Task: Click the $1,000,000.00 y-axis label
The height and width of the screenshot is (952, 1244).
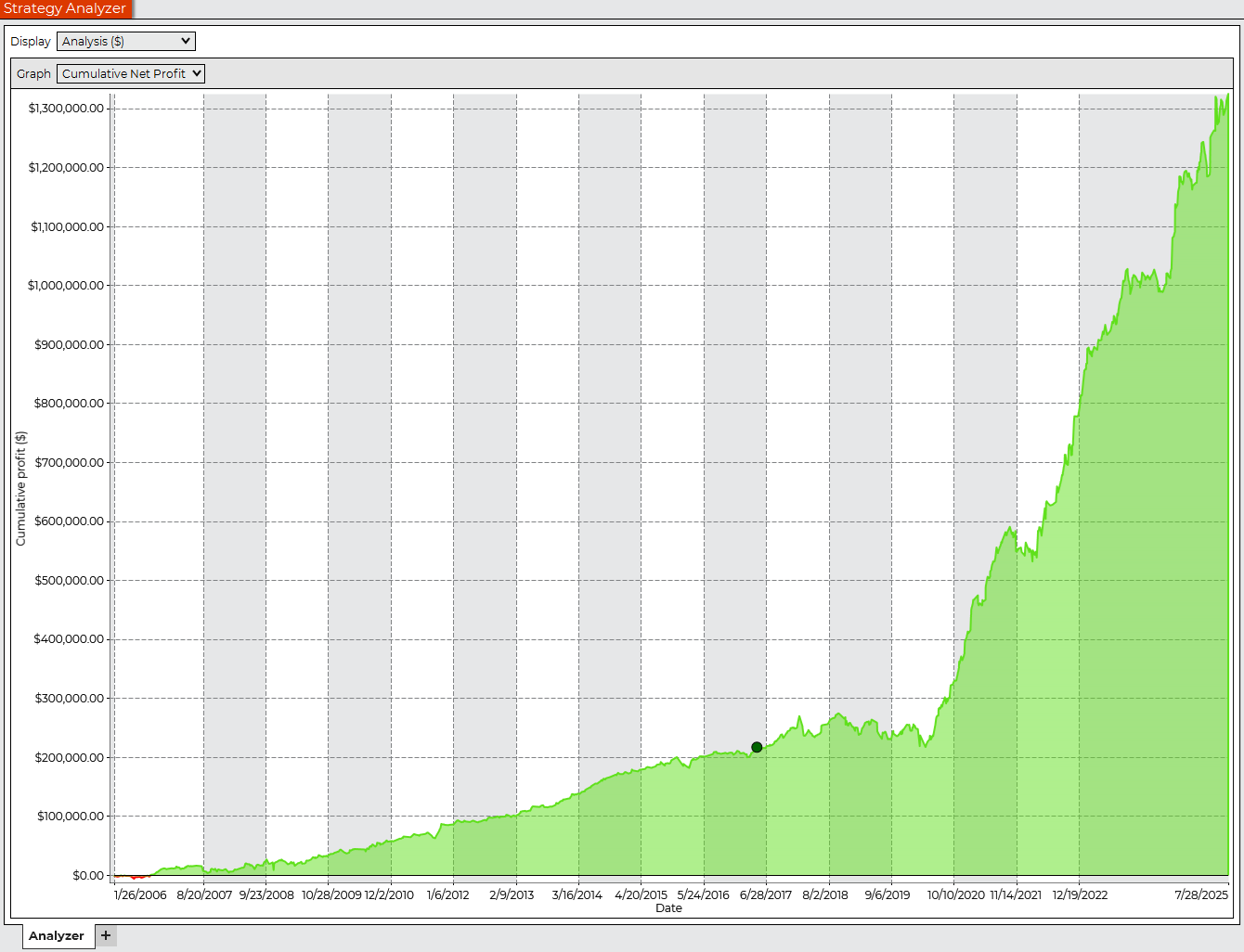Action: [x=66, y=286]
